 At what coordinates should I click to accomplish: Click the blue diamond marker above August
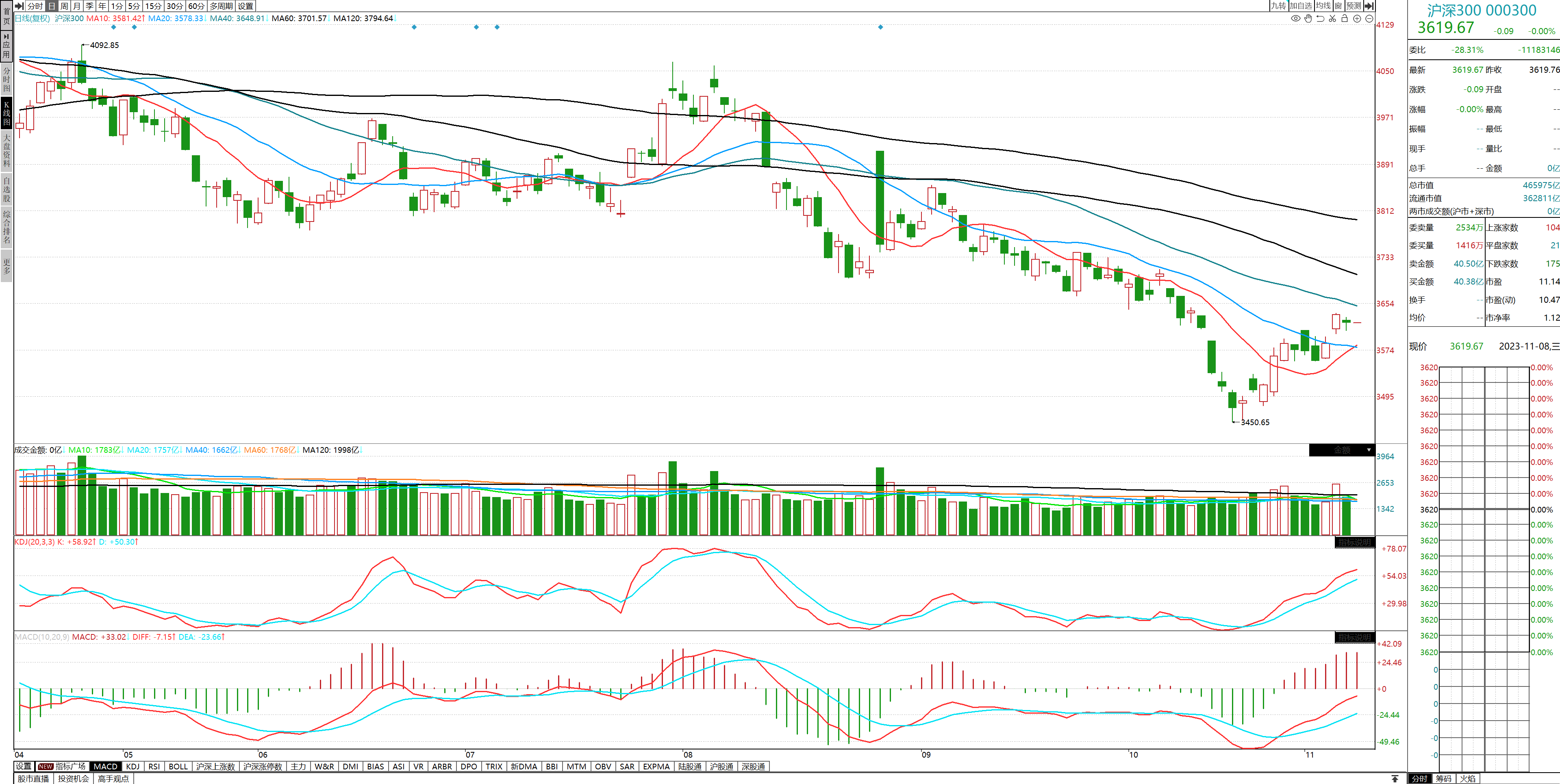click(880, 27)
